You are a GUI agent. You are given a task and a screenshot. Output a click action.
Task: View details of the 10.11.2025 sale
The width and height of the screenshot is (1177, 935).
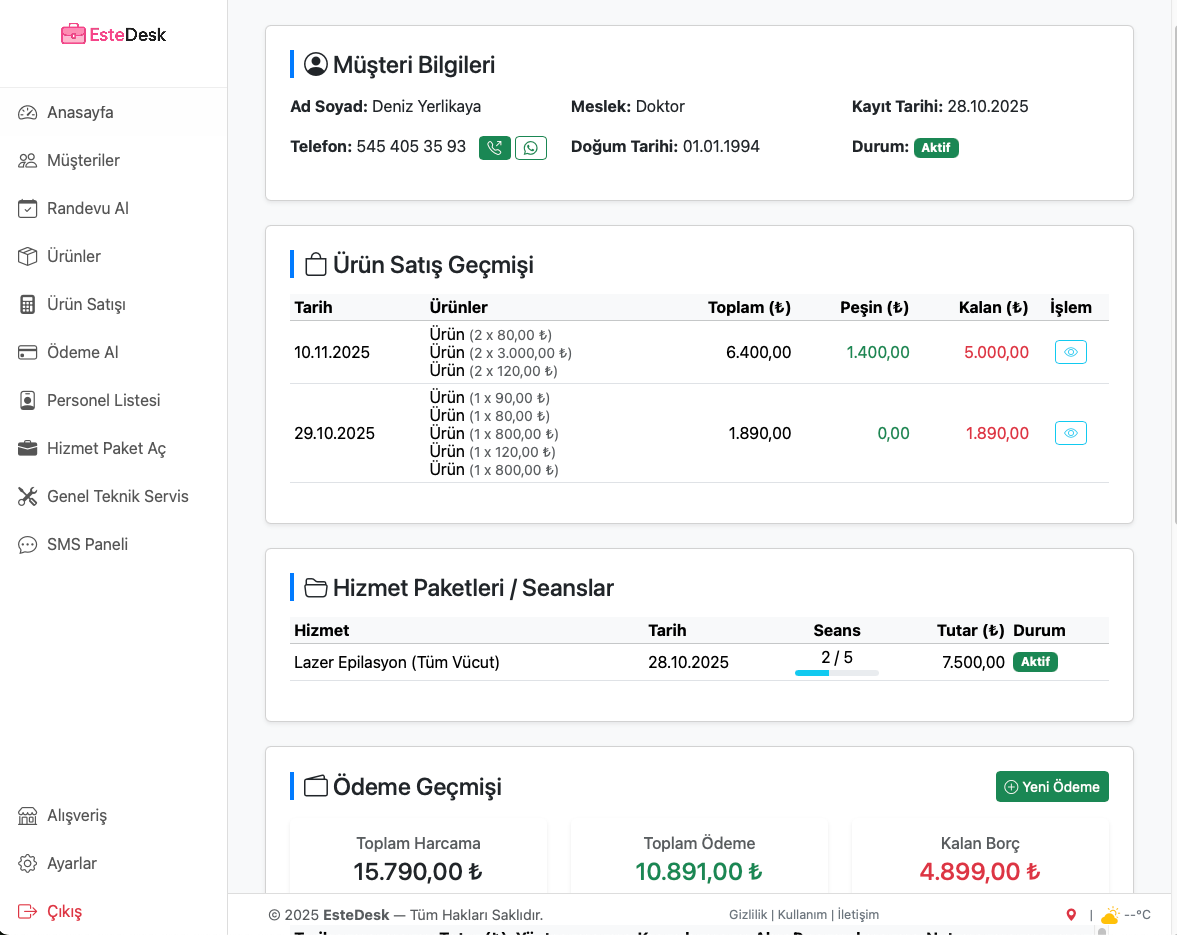tap(1070, 352)
